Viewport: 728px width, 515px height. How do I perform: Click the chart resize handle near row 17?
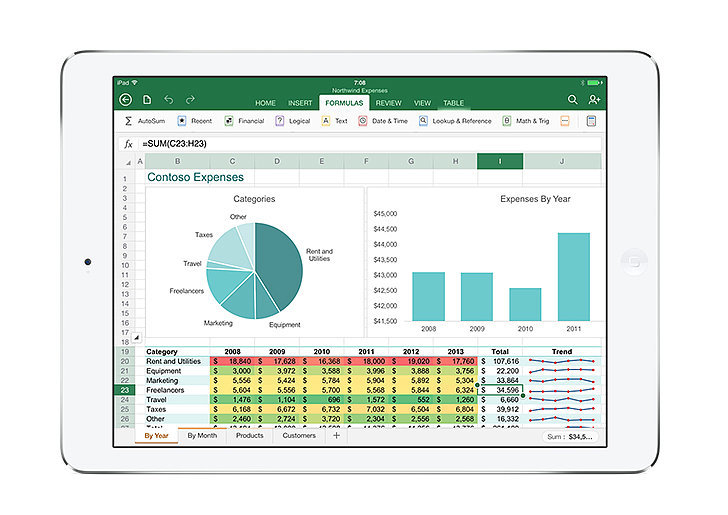[x=136, y=338]
